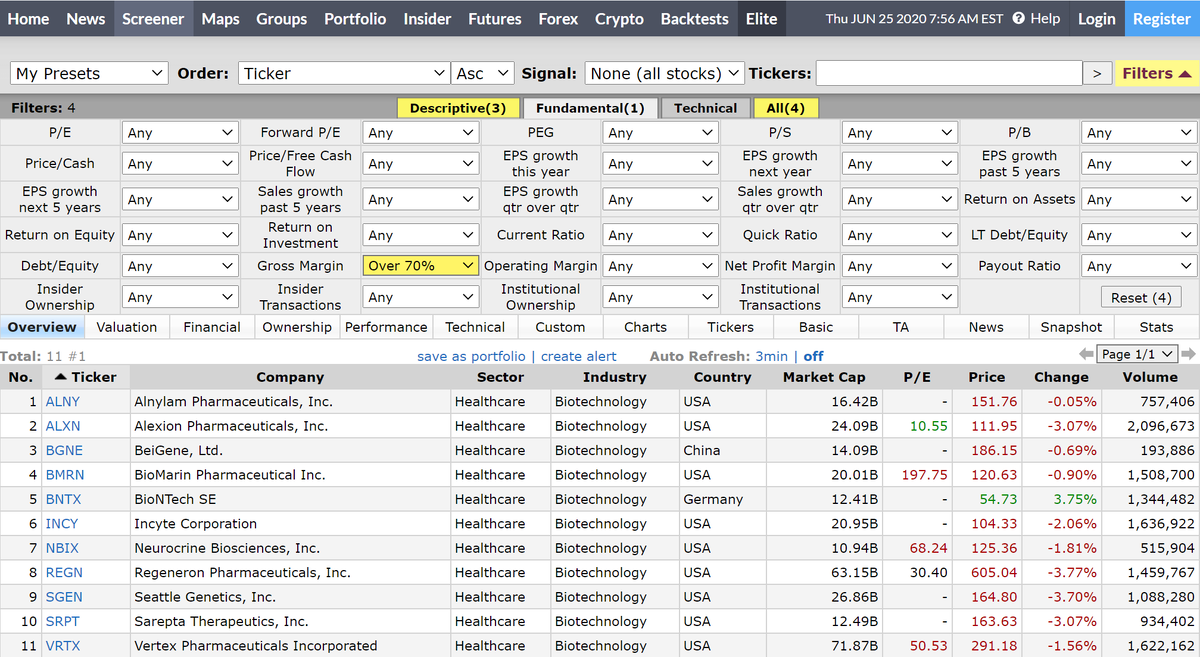Select the Valuation view tab

(x=127, y=327)
